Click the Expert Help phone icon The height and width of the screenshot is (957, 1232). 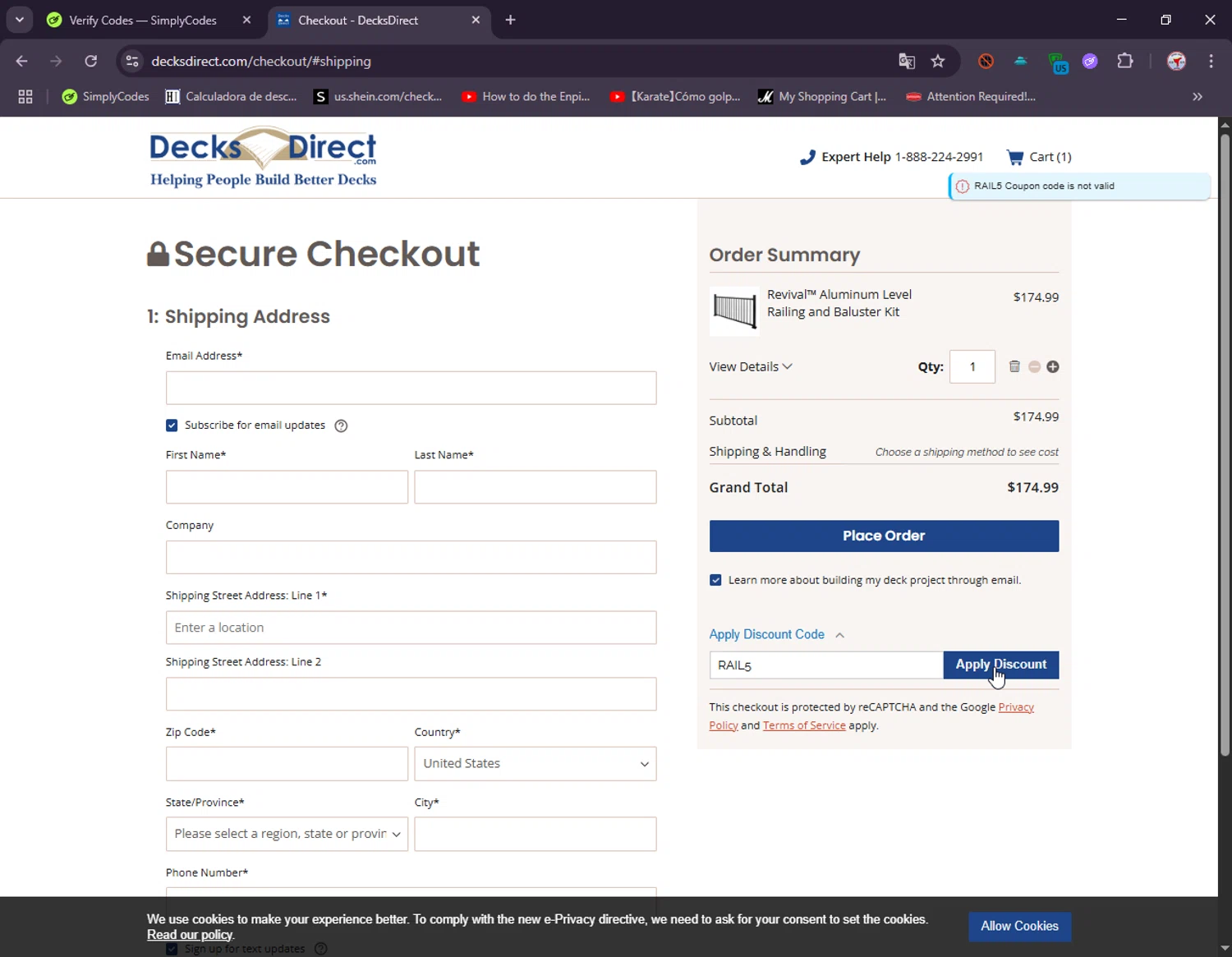pyautogui.click(x=807, y=157)
